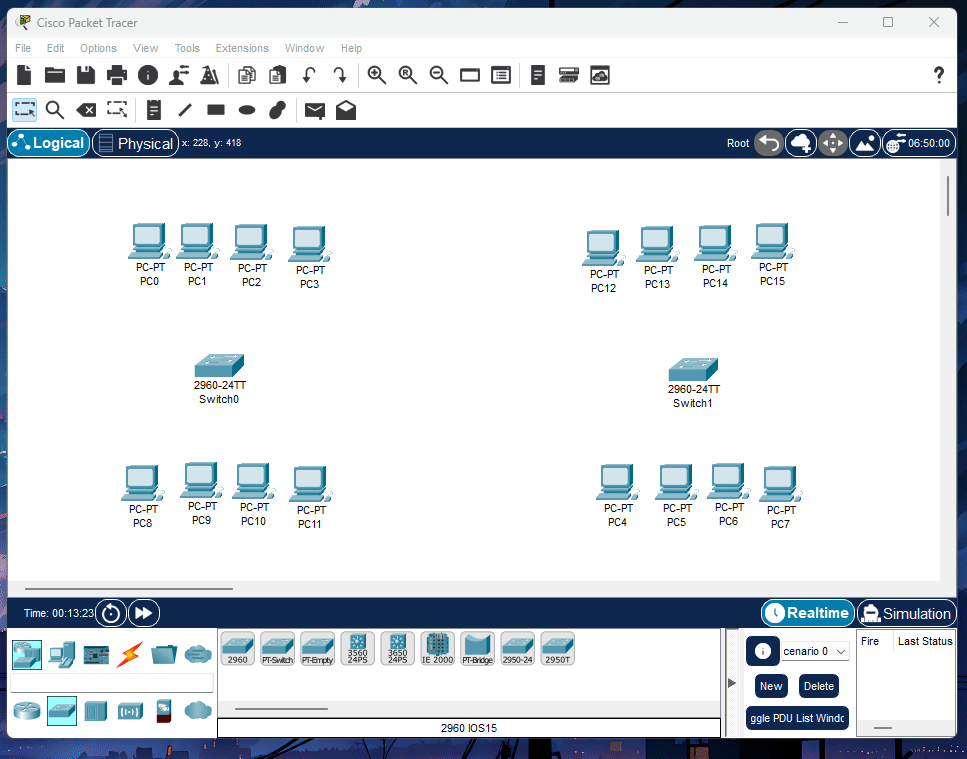Choose the Place Note tool
Viewport: 967px width, 759px height.
154,110
